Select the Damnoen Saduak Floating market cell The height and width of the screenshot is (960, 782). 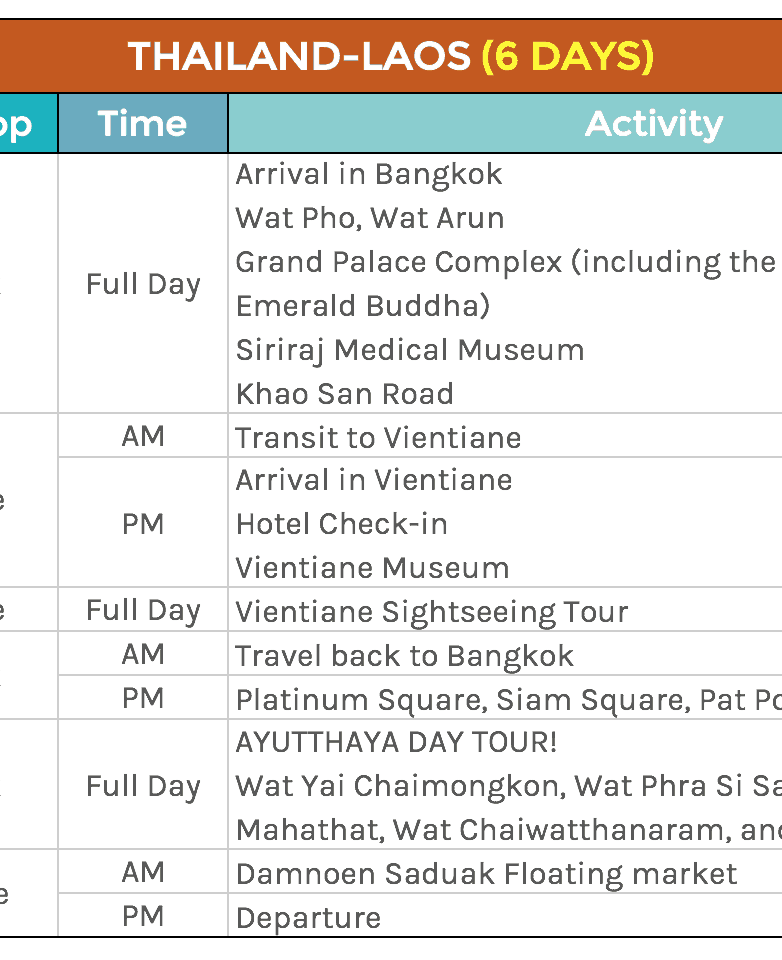pos(486,874)
